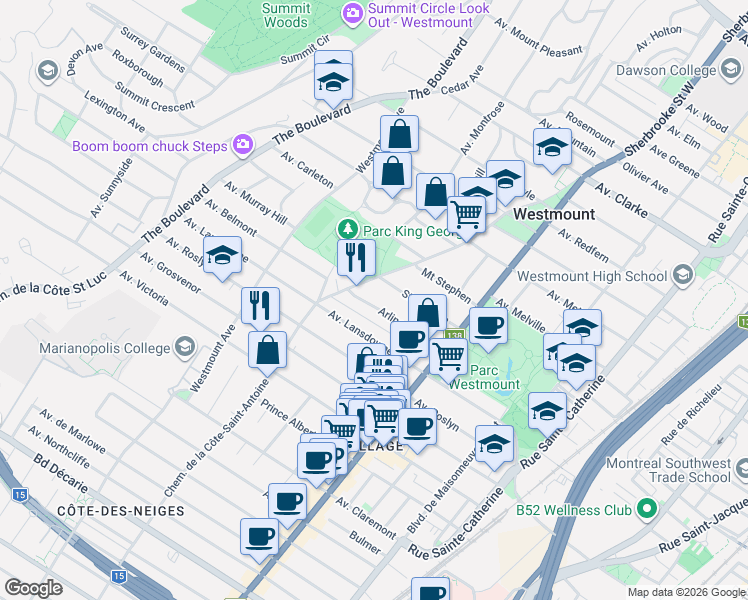
Task: Click the Surrey Gardens street label
Action: point(152,50)
